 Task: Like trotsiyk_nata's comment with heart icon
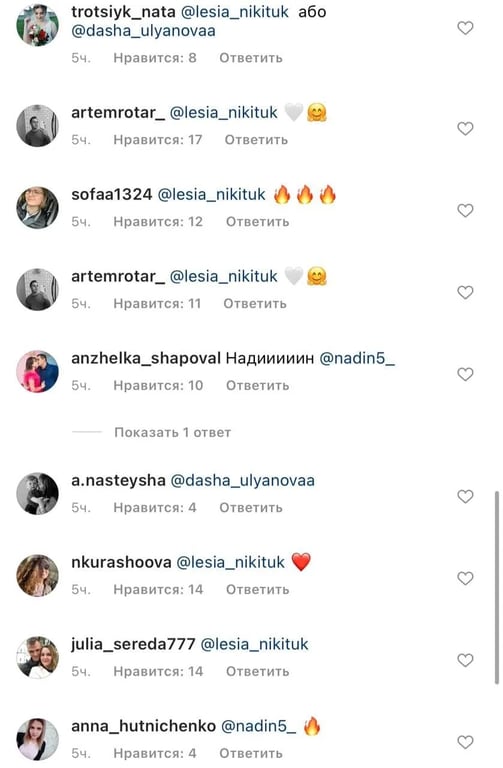(x=465, y=28)
